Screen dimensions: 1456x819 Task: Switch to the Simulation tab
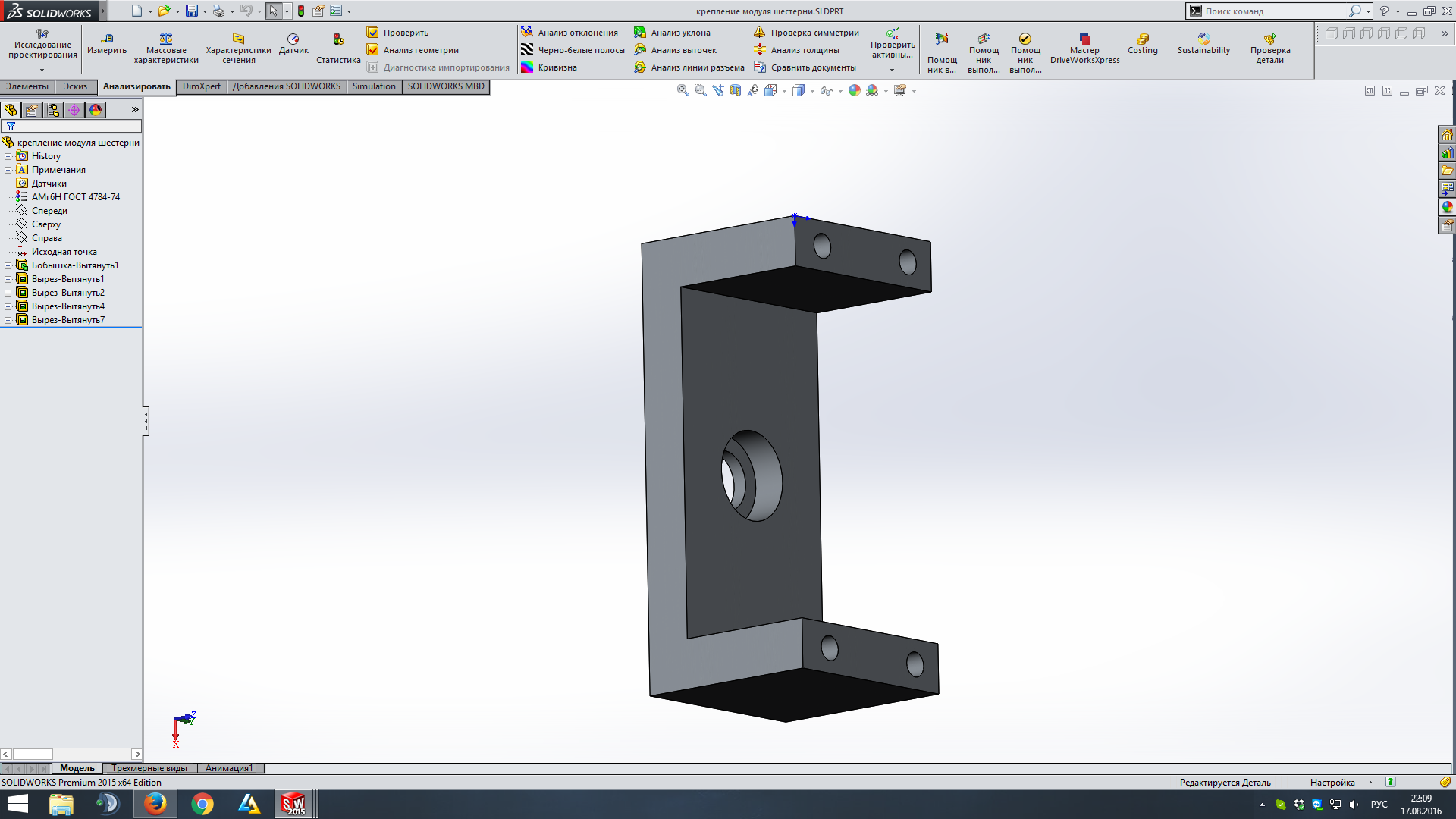click(373, 86)
